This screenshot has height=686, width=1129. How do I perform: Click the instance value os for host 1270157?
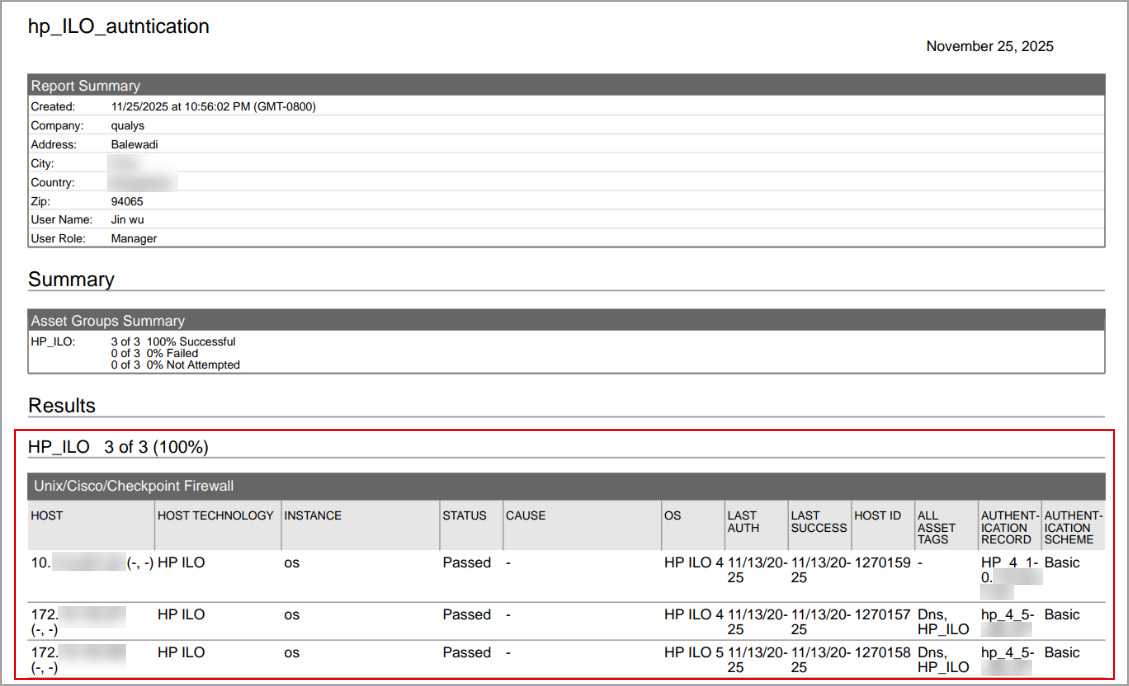click(292, 615)
